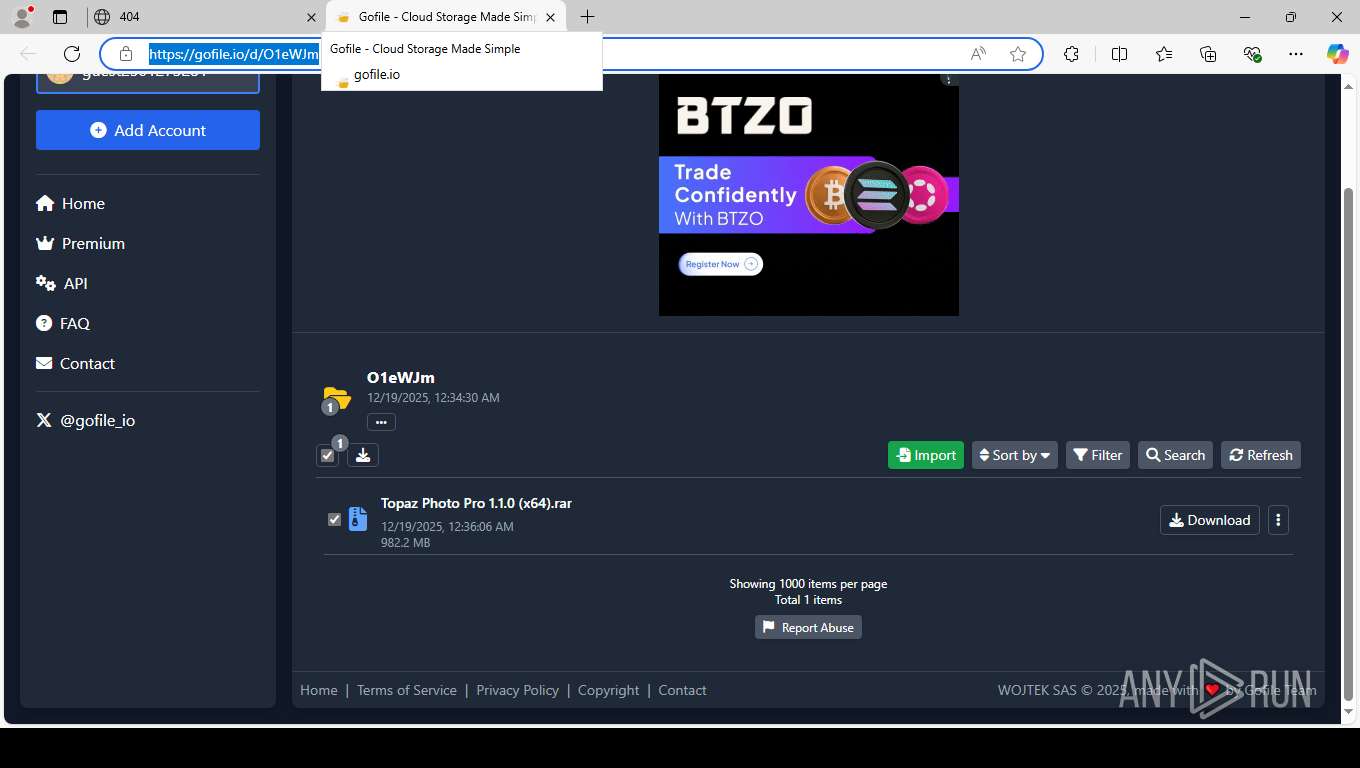
Task: Select the gofile.io tab preview popup
Action: (x=462, y=62)
